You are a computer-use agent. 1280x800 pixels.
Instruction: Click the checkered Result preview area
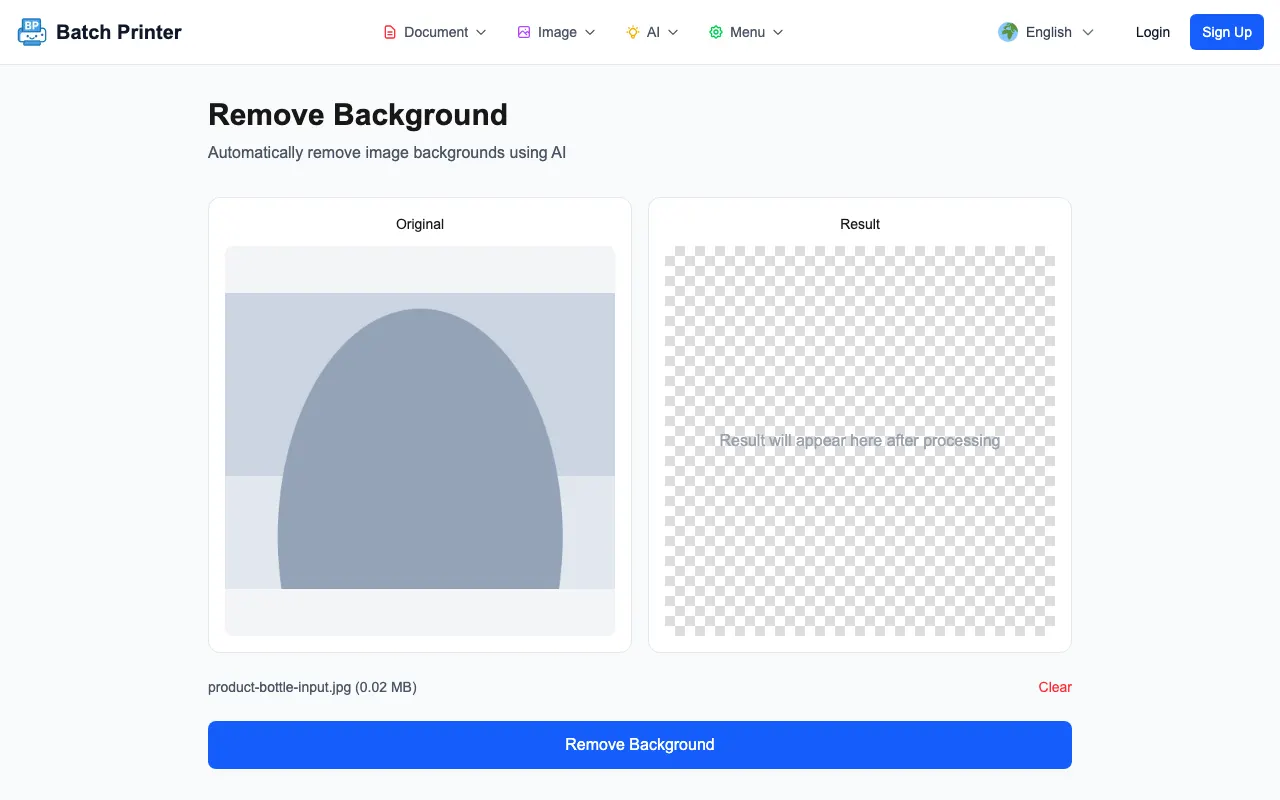(x=860, y=441)
